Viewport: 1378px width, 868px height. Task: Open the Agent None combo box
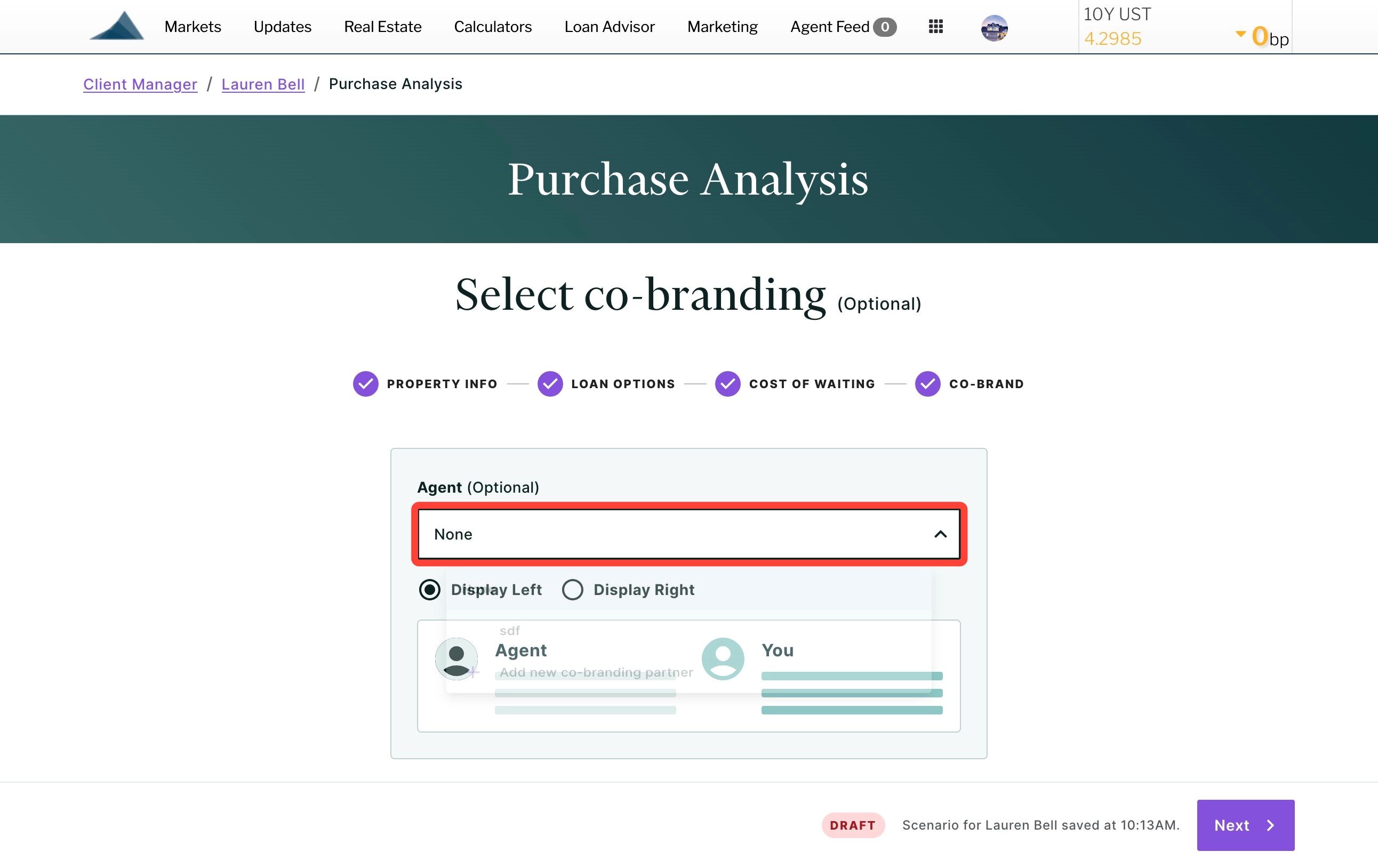(x=689, y=534)
